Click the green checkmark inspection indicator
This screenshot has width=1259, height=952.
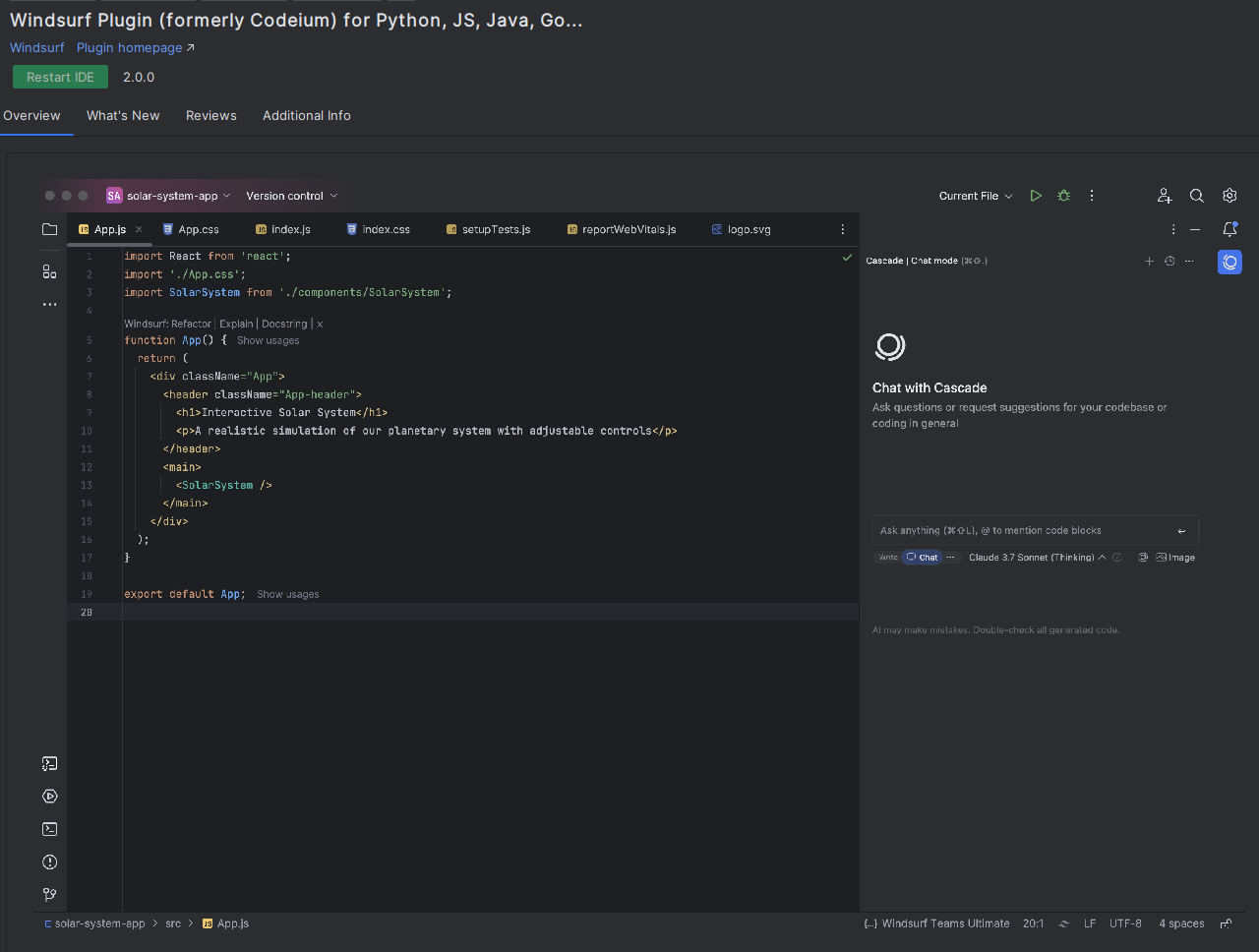click(x=847, y=258)
